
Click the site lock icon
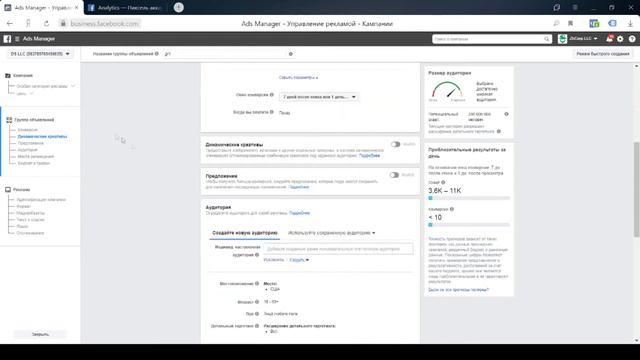[x=63, y=24]
